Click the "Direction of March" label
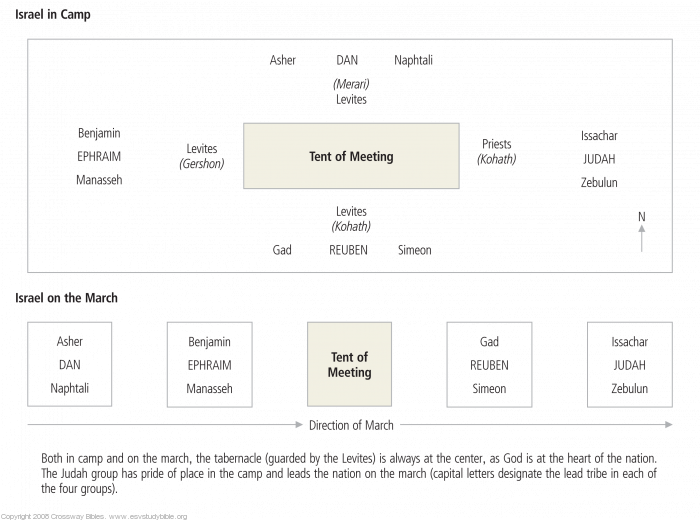 tap(351, 425)
